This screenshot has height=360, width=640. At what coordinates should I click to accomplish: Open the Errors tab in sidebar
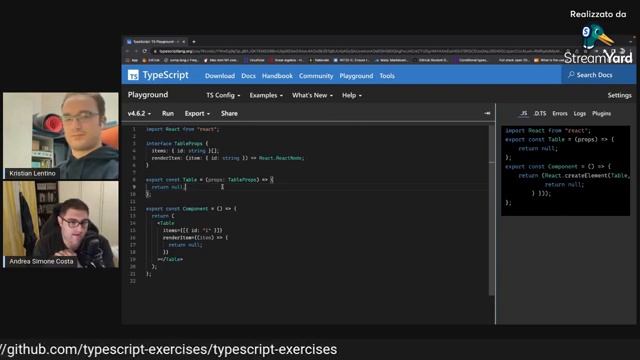[560, 113]
